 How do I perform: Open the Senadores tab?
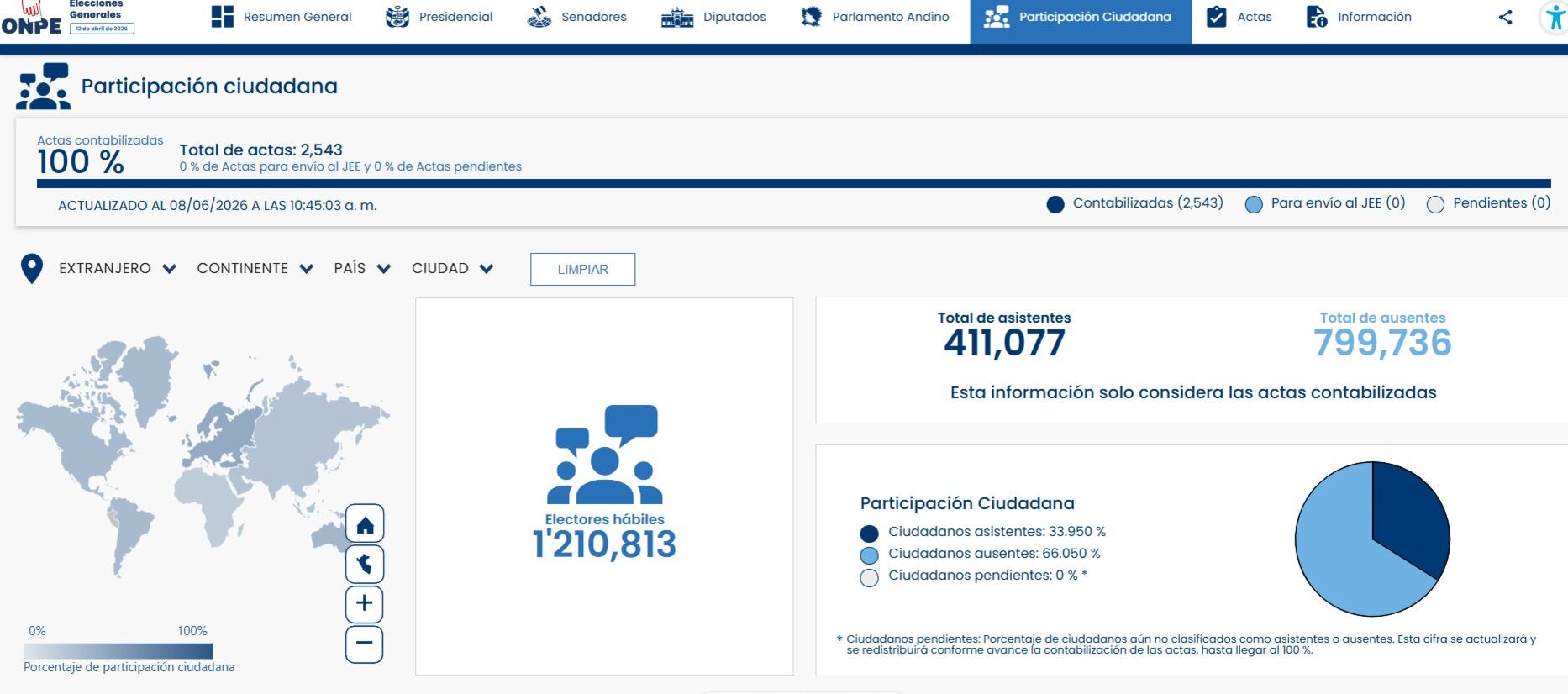[x=577, y=17]
